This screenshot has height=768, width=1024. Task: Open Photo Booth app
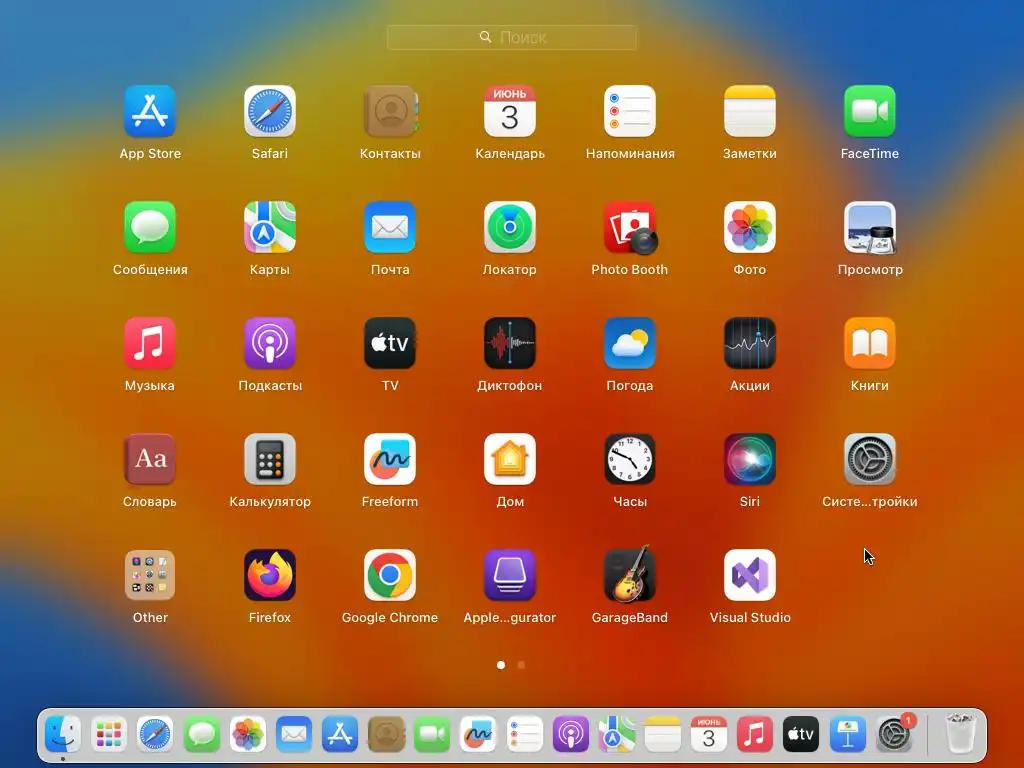pyautogui.click(x=630, y=227)
